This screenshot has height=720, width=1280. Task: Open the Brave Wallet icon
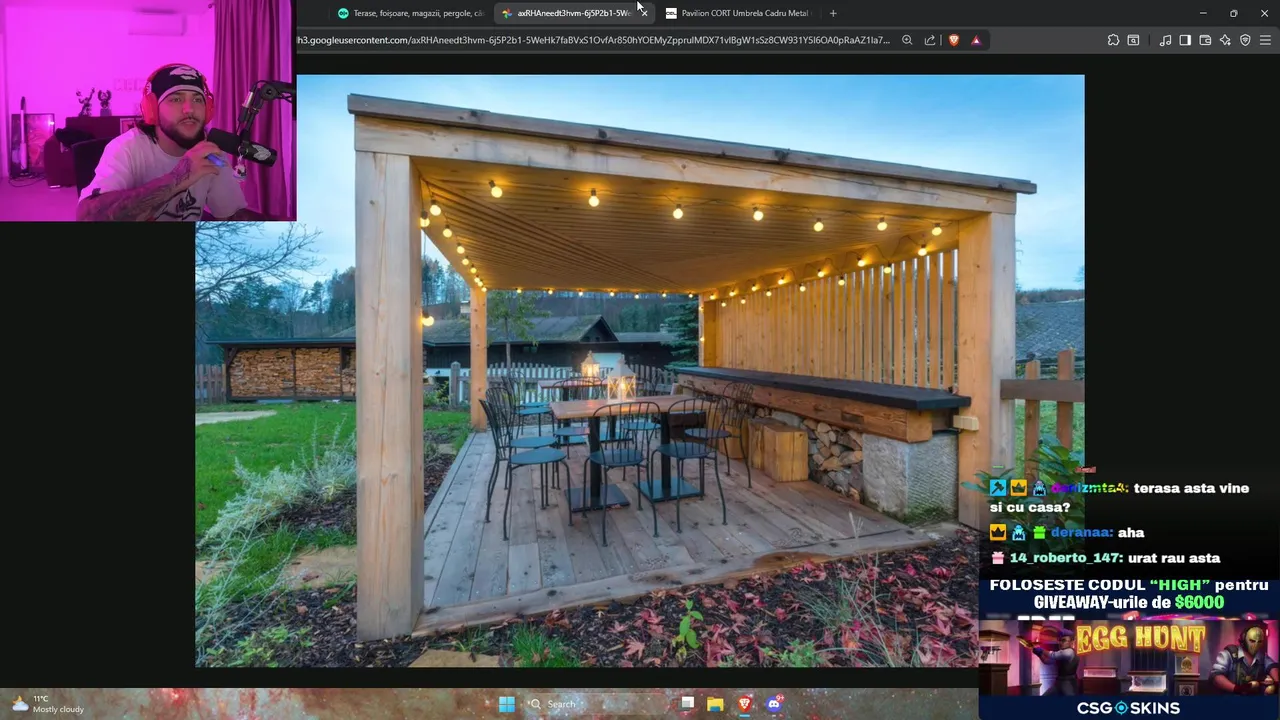click(1205, 40)
